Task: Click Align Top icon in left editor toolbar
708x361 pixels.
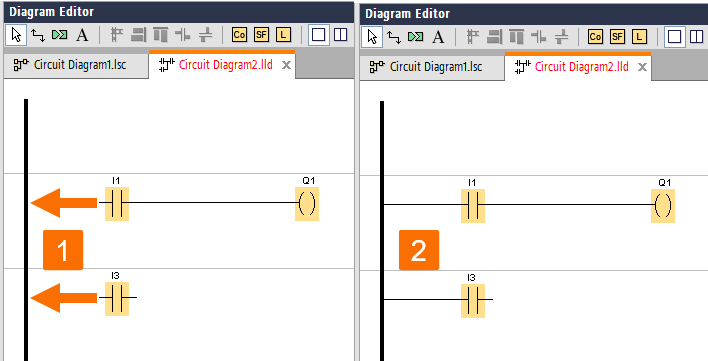Action: coord(161,35)
